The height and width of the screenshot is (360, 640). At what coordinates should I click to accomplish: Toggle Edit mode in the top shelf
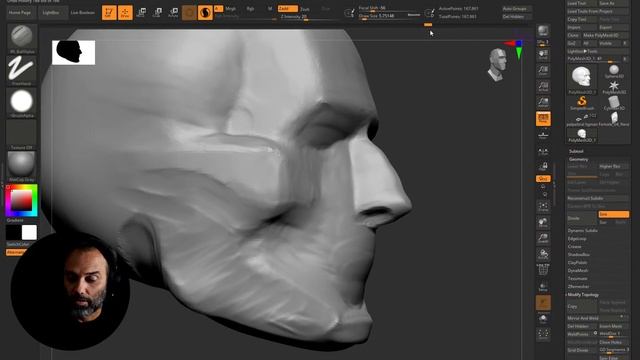[x=109, y=13]
